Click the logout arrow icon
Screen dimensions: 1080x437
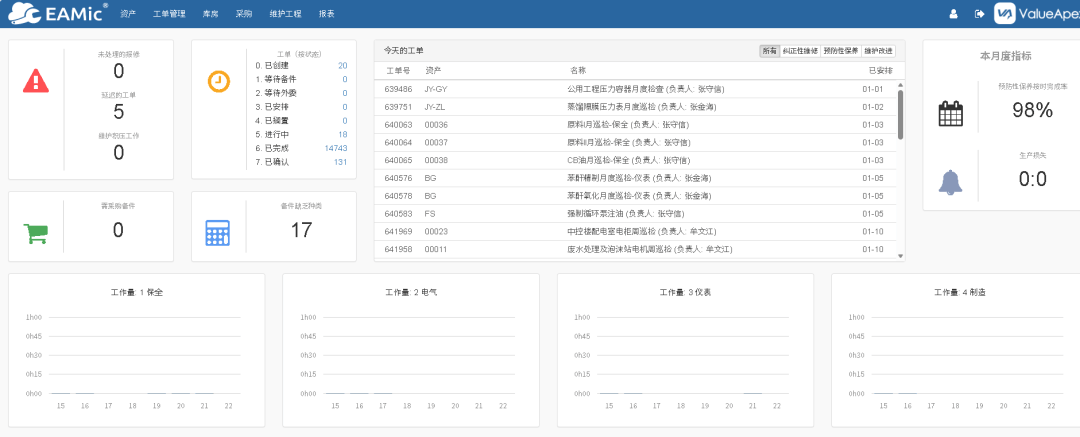(979, 14)
